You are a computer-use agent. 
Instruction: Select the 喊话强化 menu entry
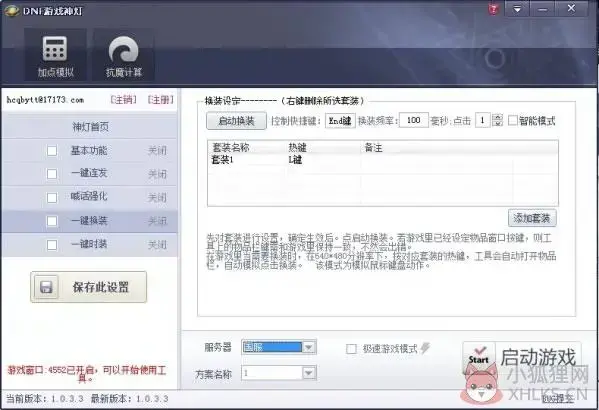89,196
